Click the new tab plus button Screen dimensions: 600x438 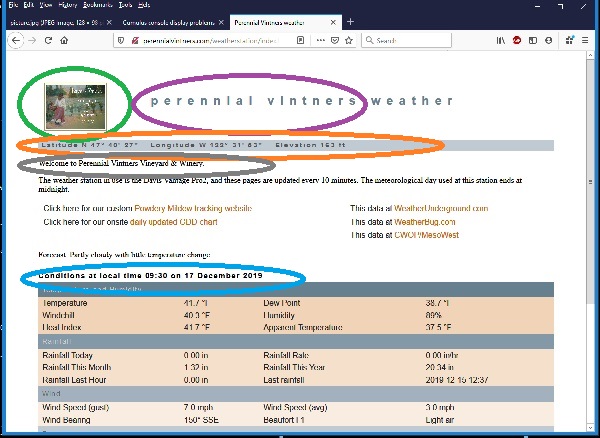pos(350,21)
